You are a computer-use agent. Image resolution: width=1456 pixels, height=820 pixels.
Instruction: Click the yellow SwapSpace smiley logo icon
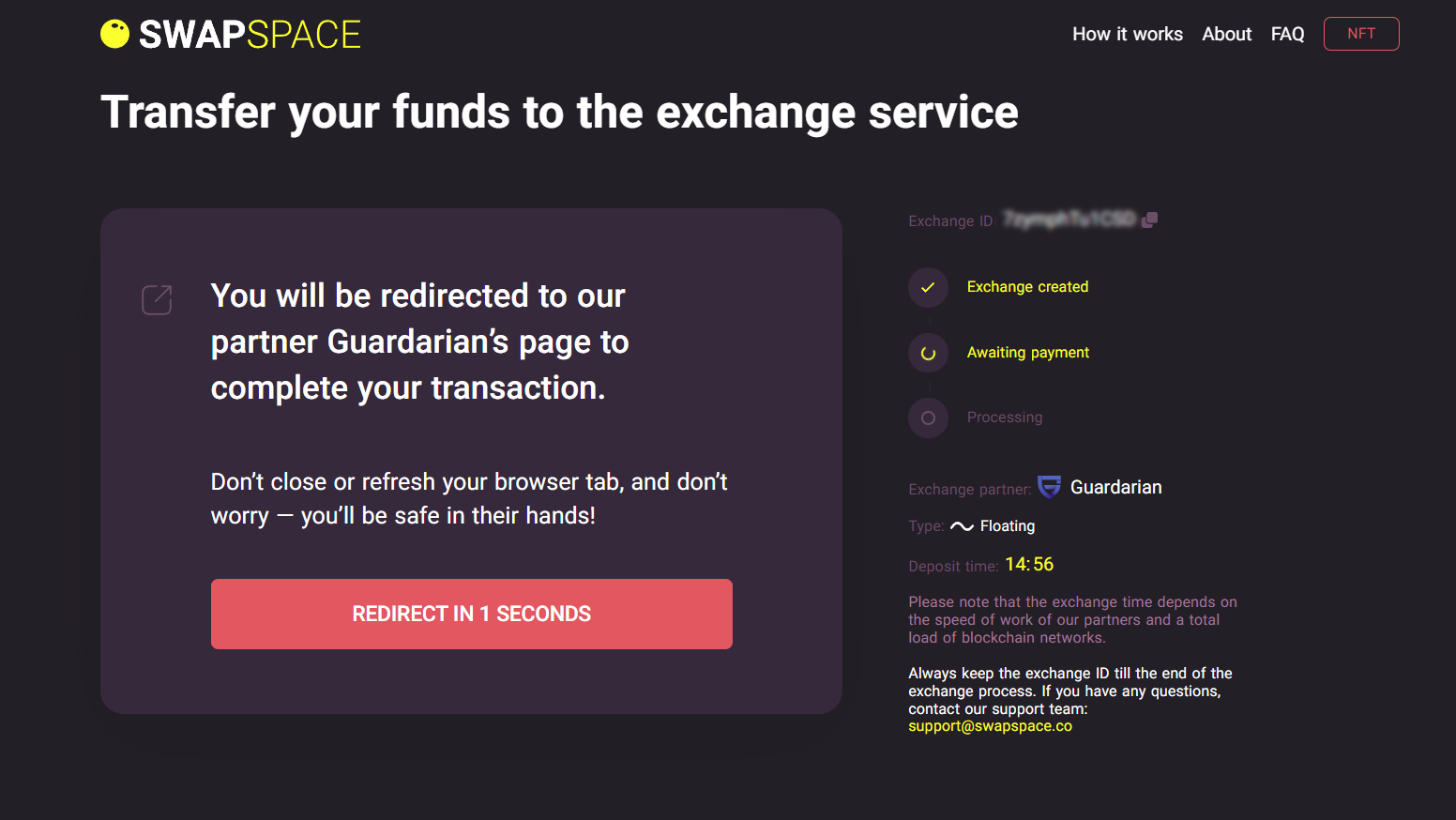click(114, 34)
